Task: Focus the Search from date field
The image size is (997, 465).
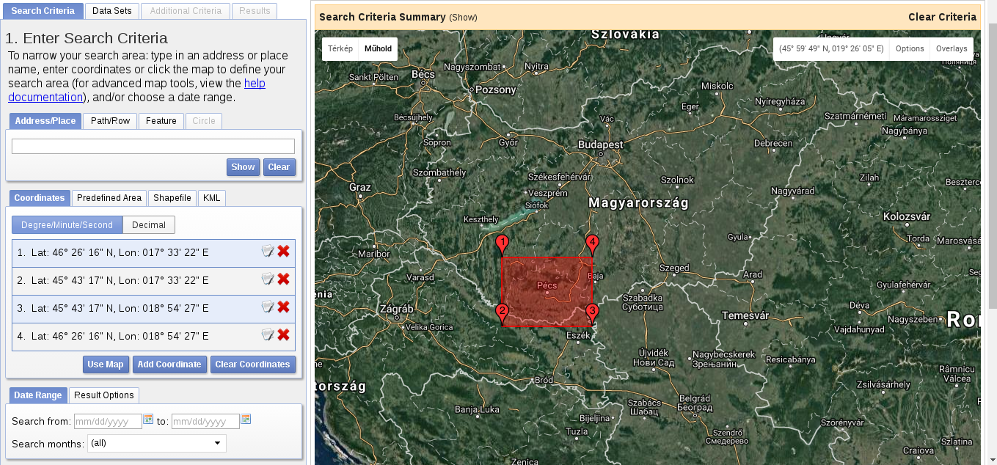Action: pos(107,421)
